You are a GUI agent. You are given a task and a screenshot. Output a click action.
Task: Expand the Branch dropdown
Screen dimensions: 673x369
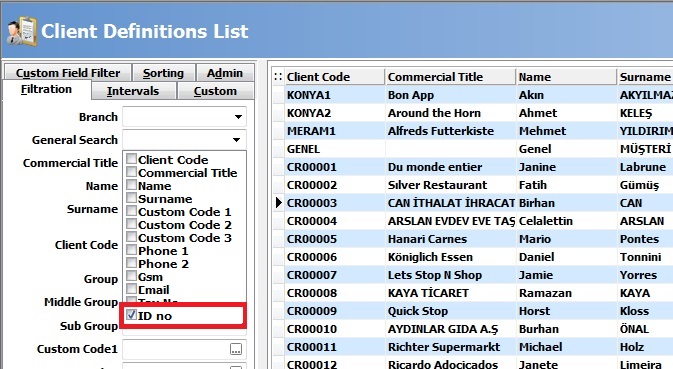238,117
